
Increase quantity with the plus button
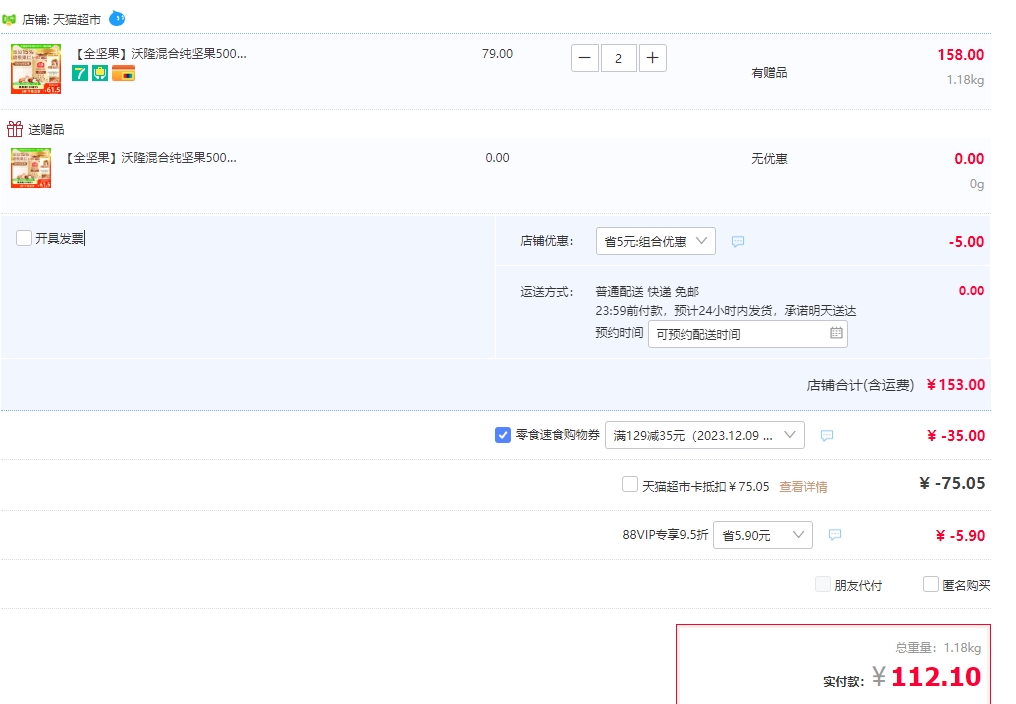click(652, 58)
